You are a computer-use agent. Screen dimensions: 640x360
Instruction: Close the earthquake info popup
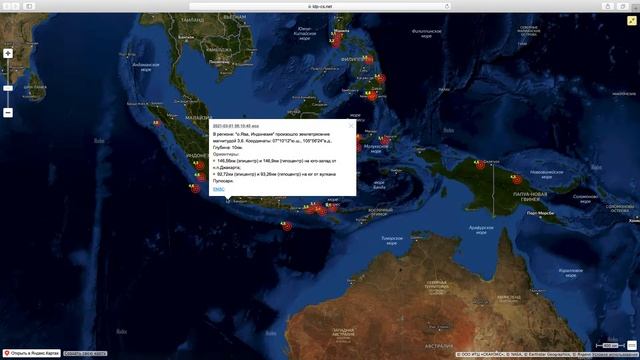point(351,126)
